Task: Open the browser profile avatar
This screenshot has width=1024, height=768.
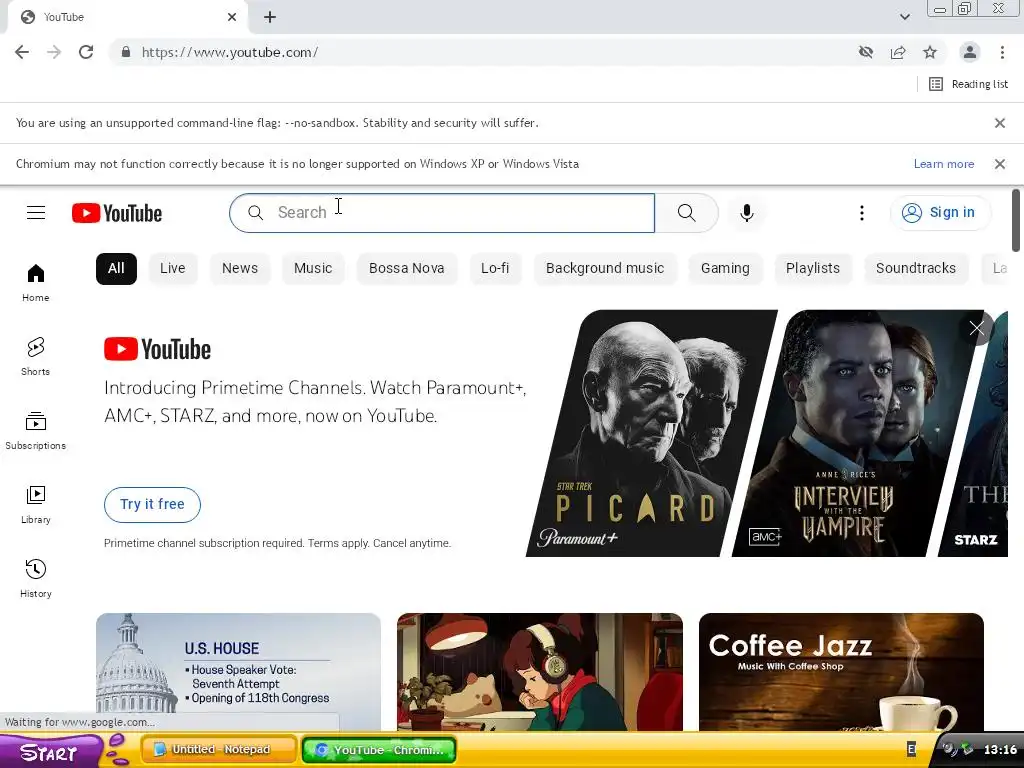Action: coord(970,52)
